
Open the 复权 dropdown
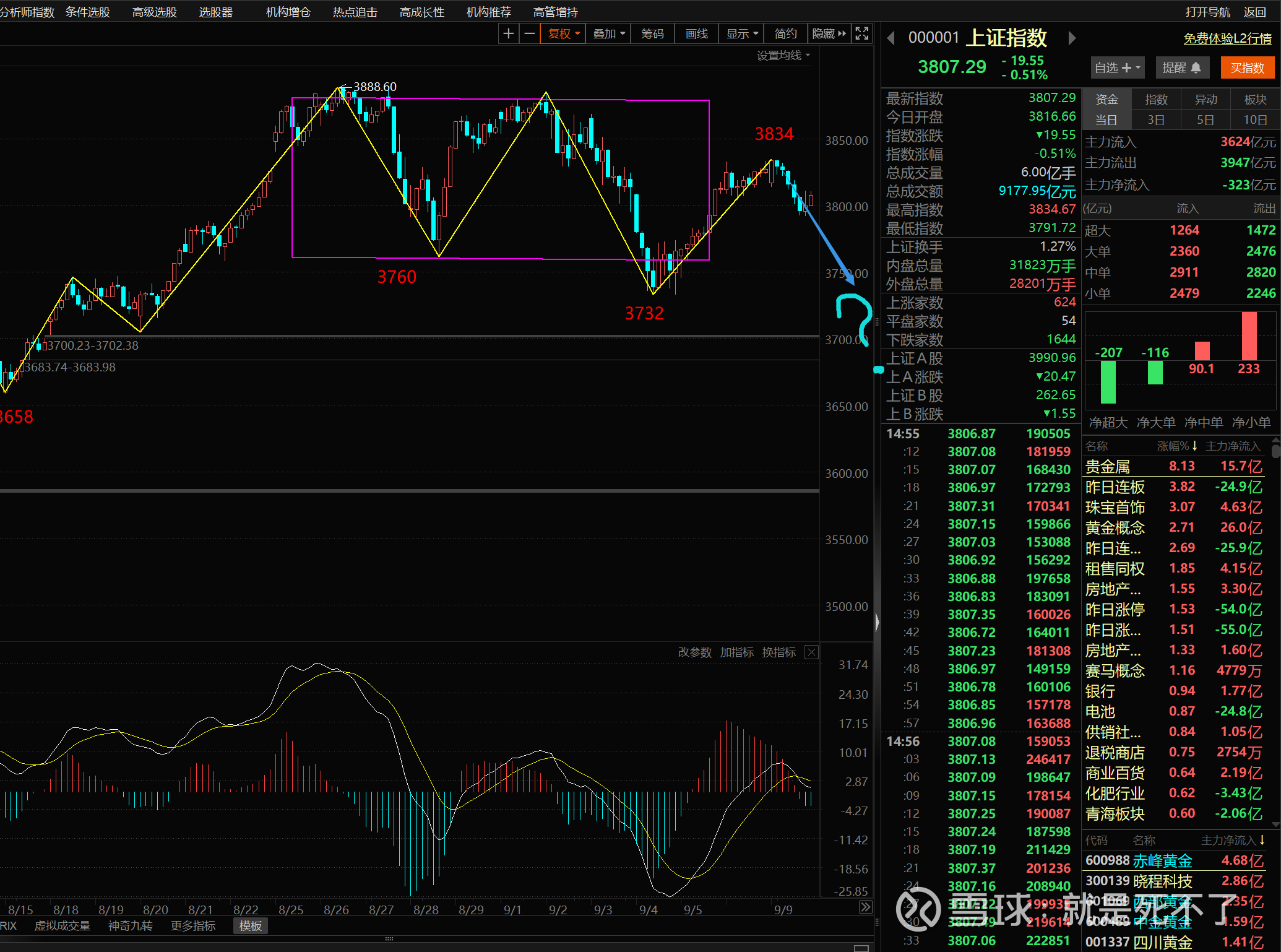click(563, 34)
